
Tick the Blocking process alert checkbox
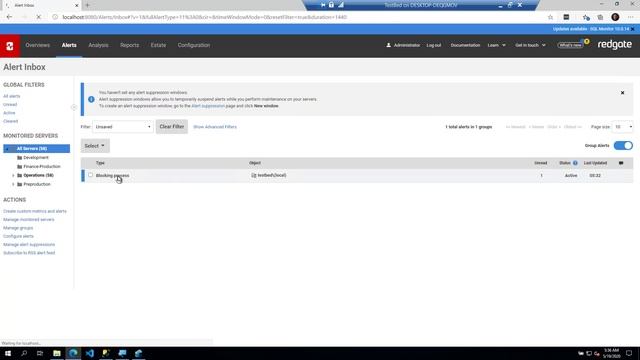pyautogui.click(x=91, y=175)
